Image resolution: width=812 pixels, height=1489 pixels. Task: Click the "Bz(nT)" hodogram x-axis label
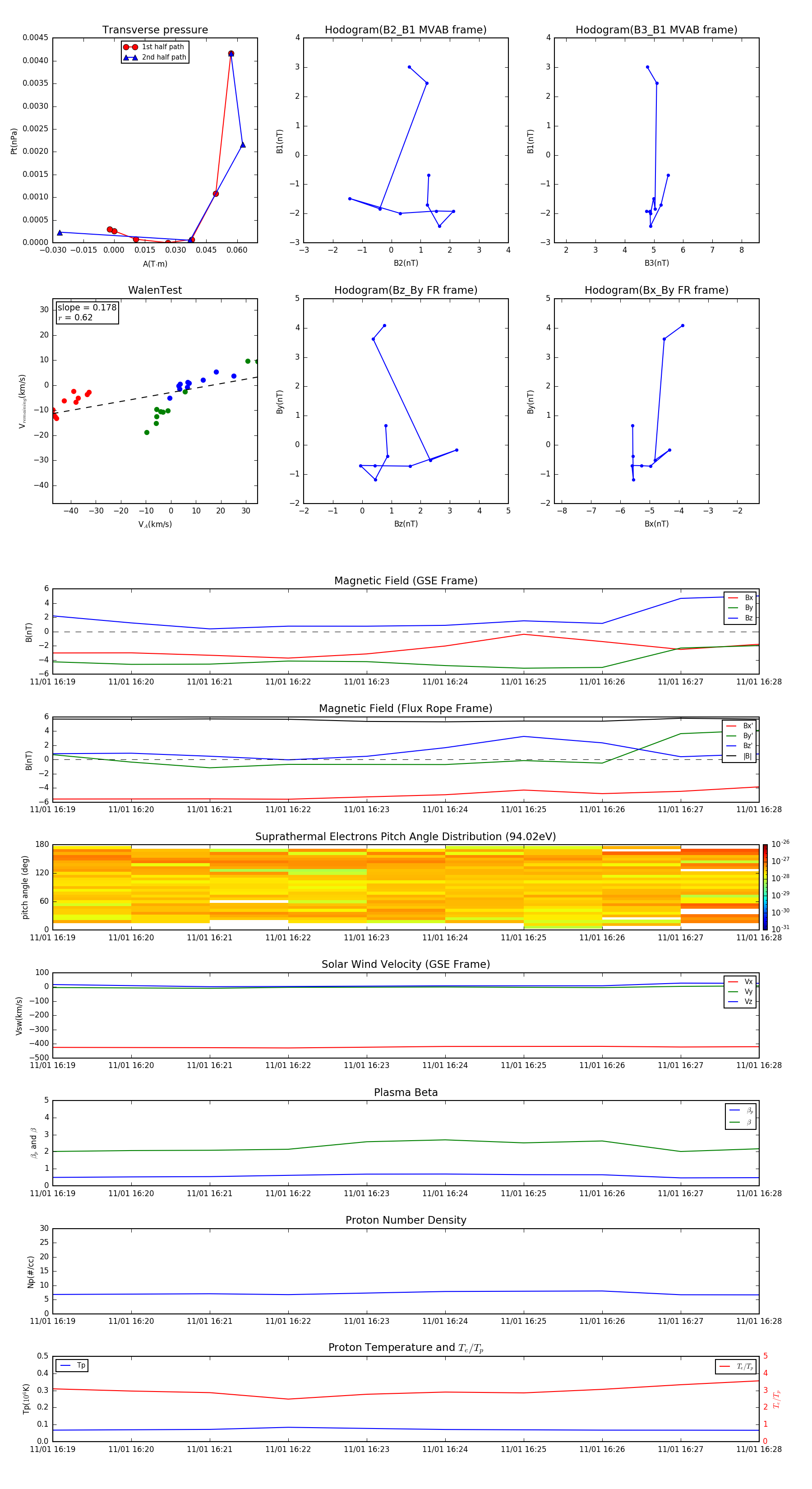pos(406,524)
